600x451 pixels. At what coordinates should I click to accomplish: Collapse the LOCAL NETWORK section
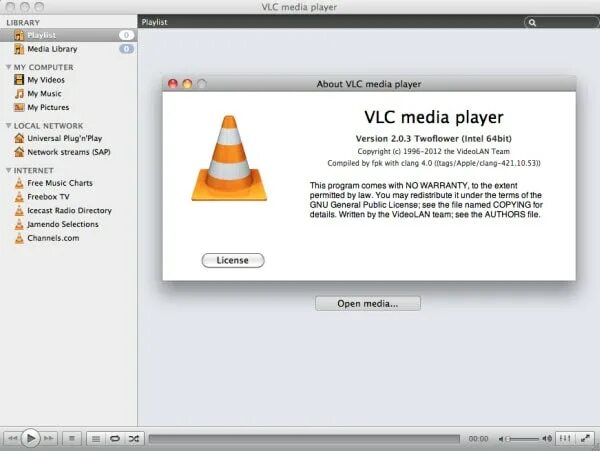tap(8, 125)
